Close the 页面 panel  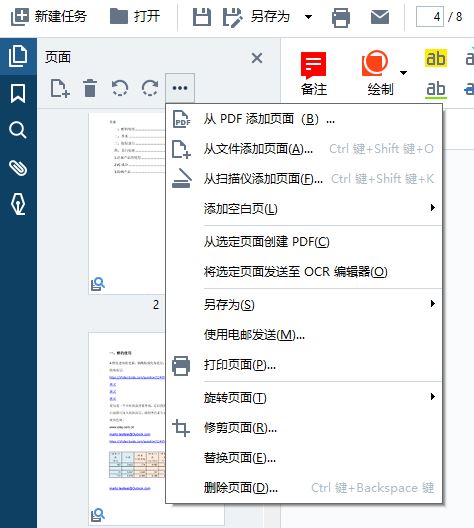(257, 58)
